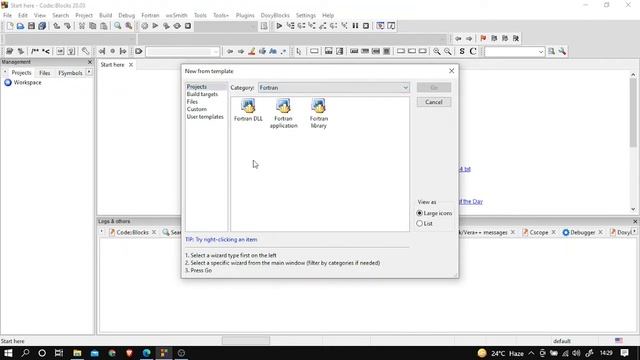
Task: Open Windows Start menu
Action: tap(8, 353)
